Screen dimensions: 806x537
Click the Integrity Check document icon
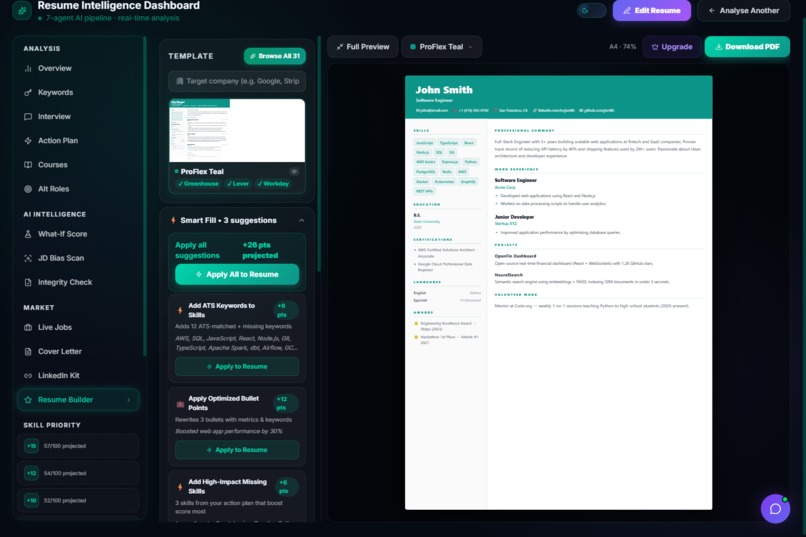[28, 283]
